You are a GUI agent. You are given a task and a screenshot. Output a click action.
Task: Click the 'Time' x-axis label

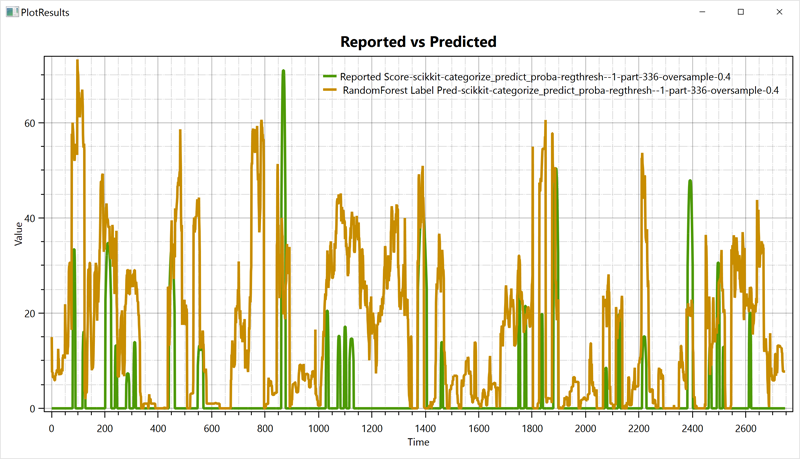pos(418,442)
